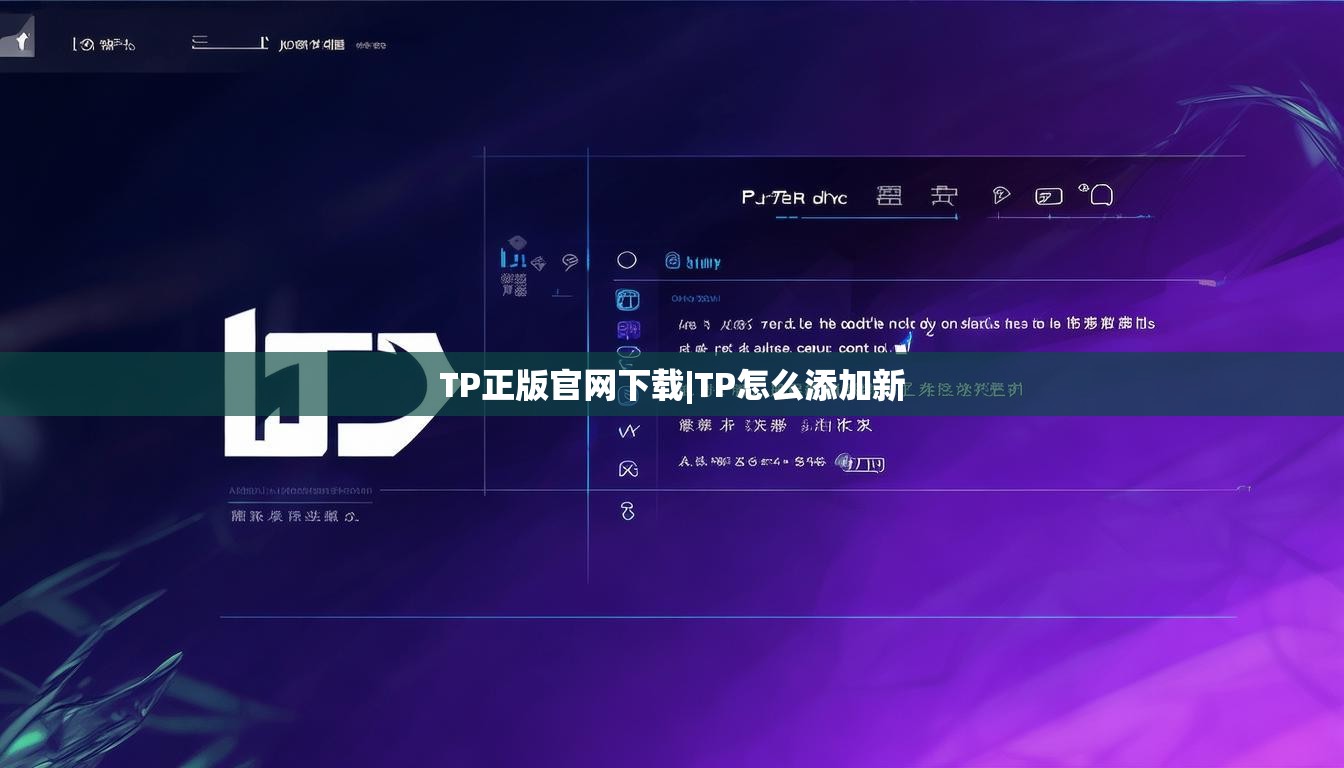Open the grid dropdown beside the PuTeR dhc header
1344x768 pixels.
click(x=890, y=195)
